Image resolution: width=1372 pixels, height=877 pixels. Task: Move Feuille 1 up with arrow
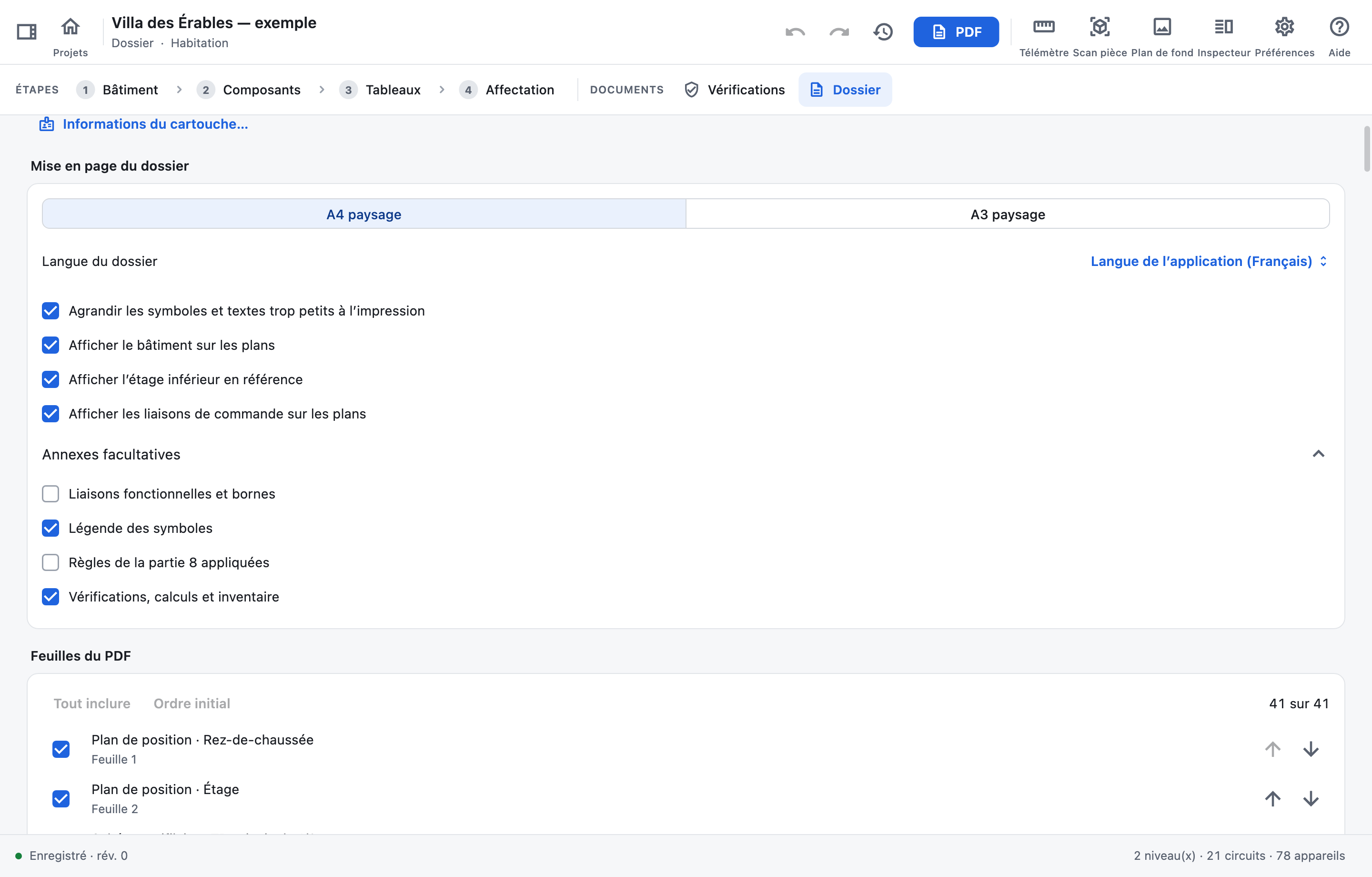click(1272, 749)
